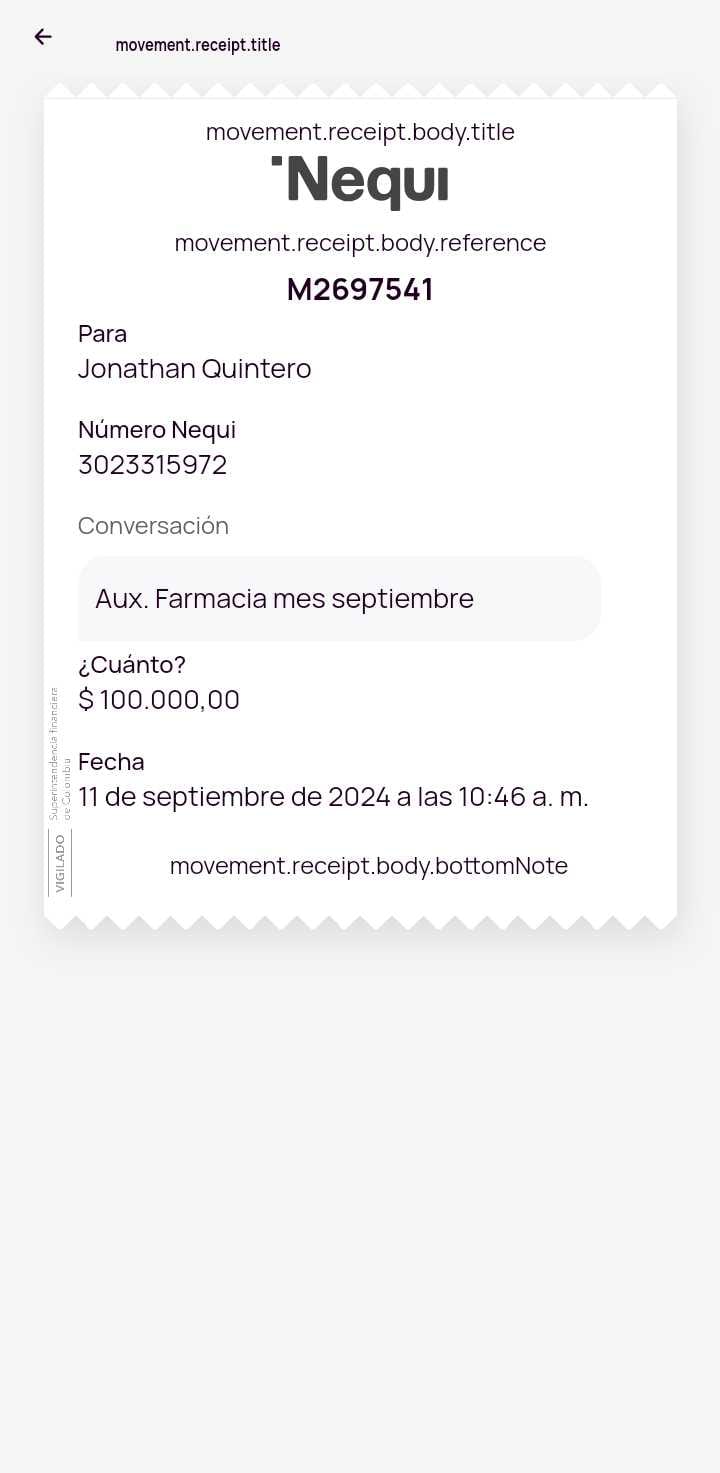
Task: Click the zigzag bottom edge of receipt
Action: tap(360, 921)
